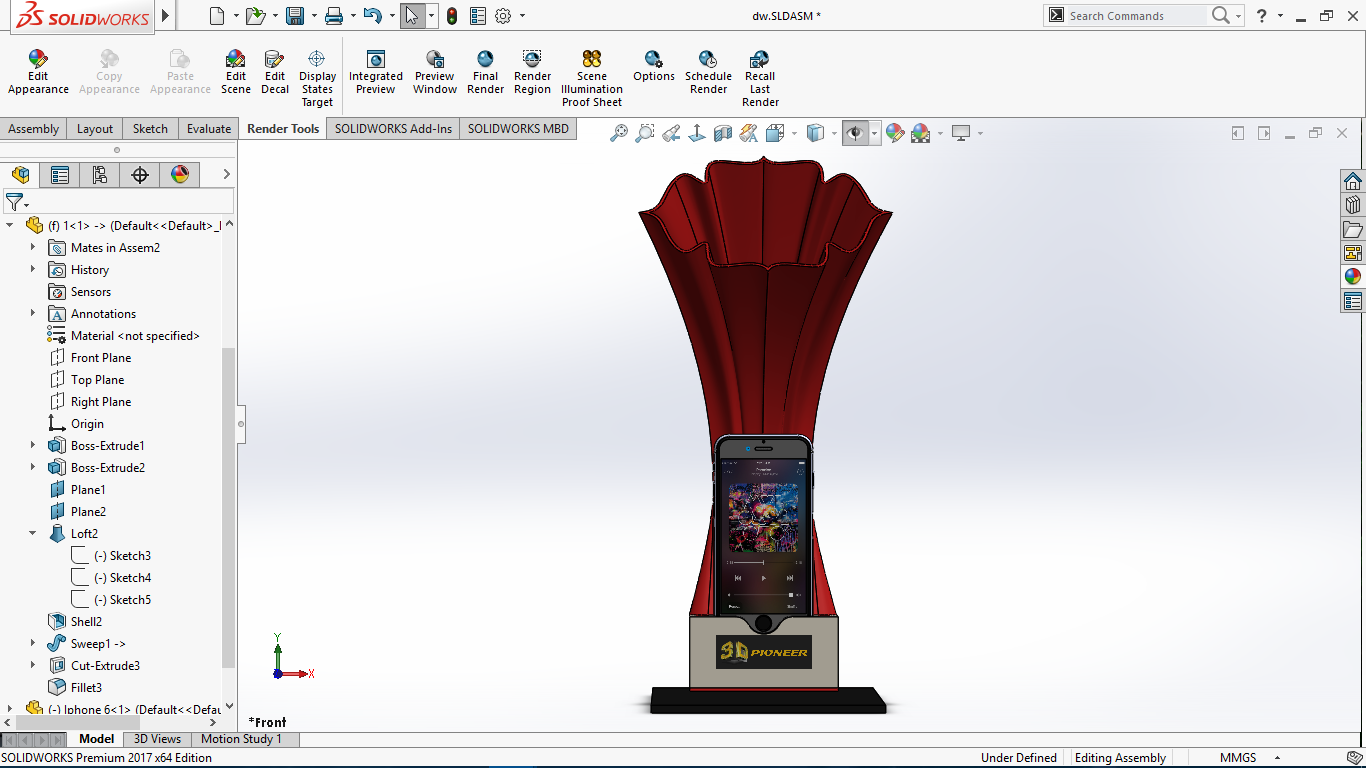Viewport: 1366px width, 768px height.
Task: Click the Zoom to Area icon
Action: point(645,133)
